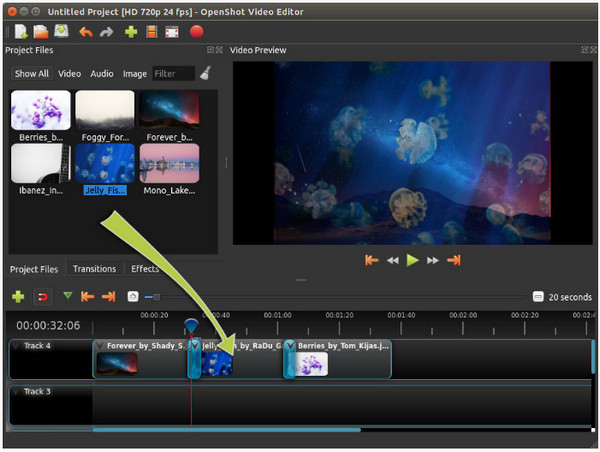Image resolution: width=600 pixels, height=452 pixels.
Task: Select the Forever_by_Shady clip on Track 4
Action: point(140,359)
